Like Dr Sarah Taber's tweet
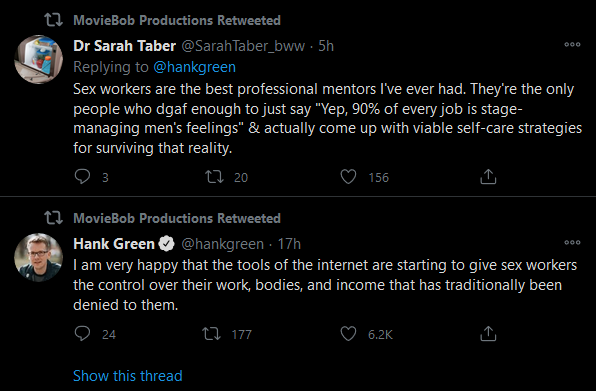Screen dimensions: 596x391 coord(348,177)
